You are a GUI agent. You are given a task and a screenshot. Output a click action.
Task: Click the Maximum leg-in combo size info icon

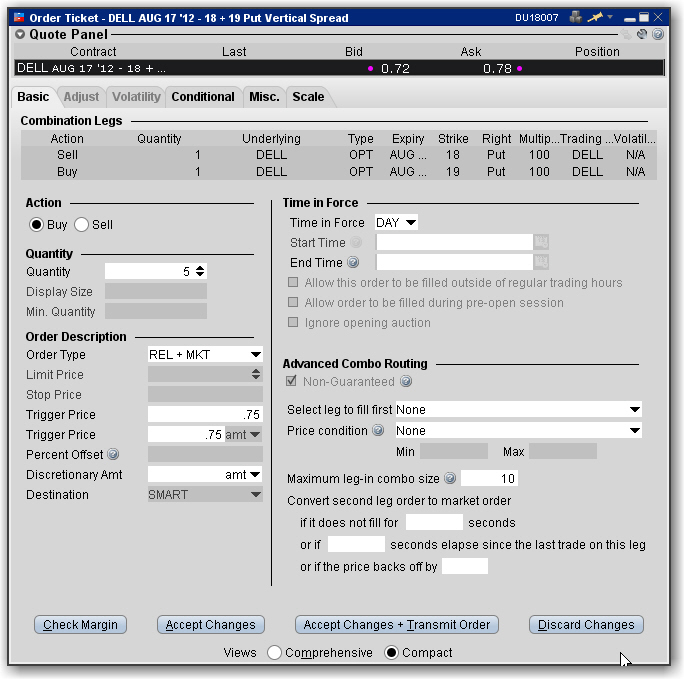[450, 479]
